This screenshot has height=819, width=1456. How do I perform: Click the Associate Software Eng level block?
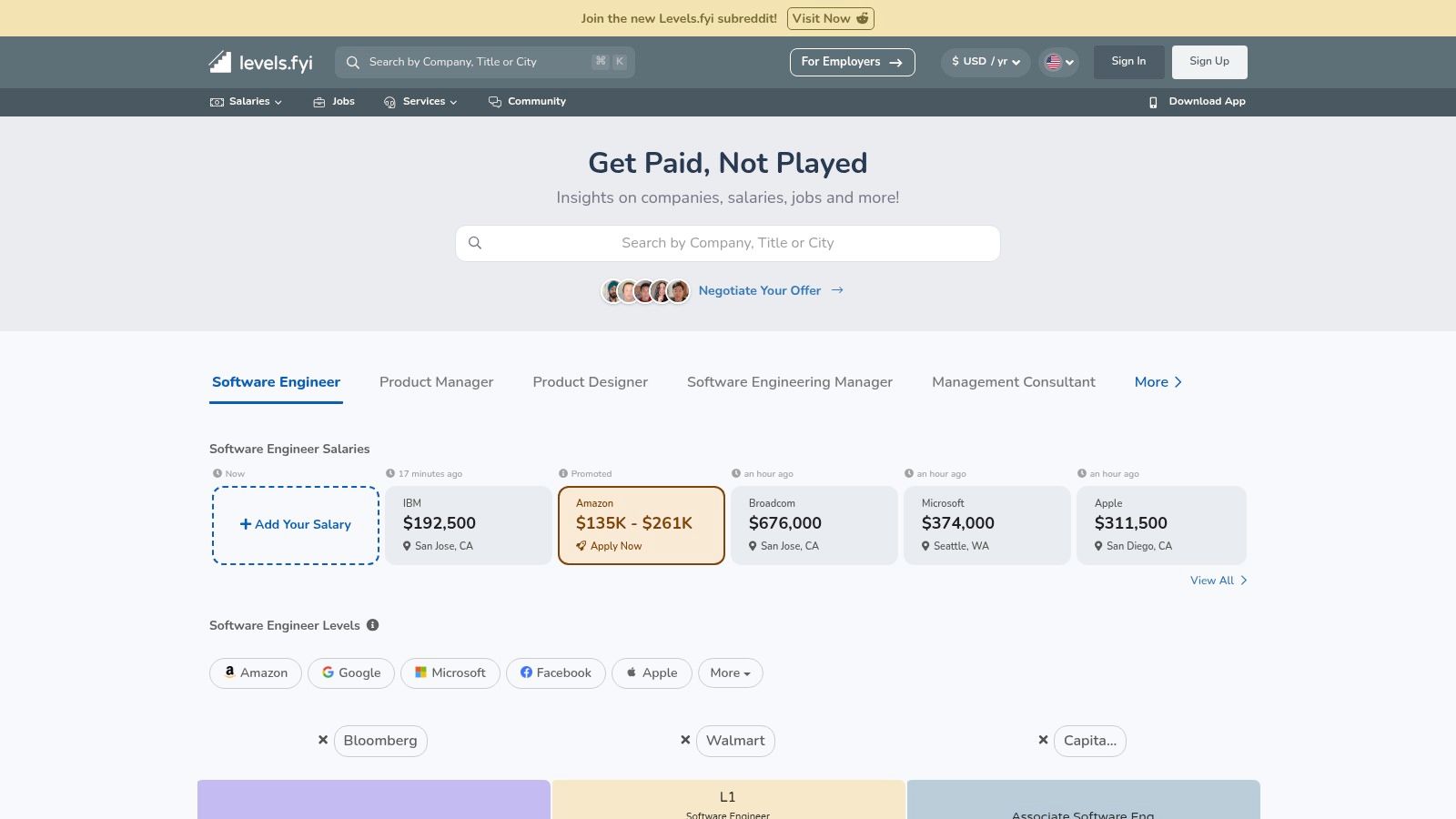pos(1084,800)
